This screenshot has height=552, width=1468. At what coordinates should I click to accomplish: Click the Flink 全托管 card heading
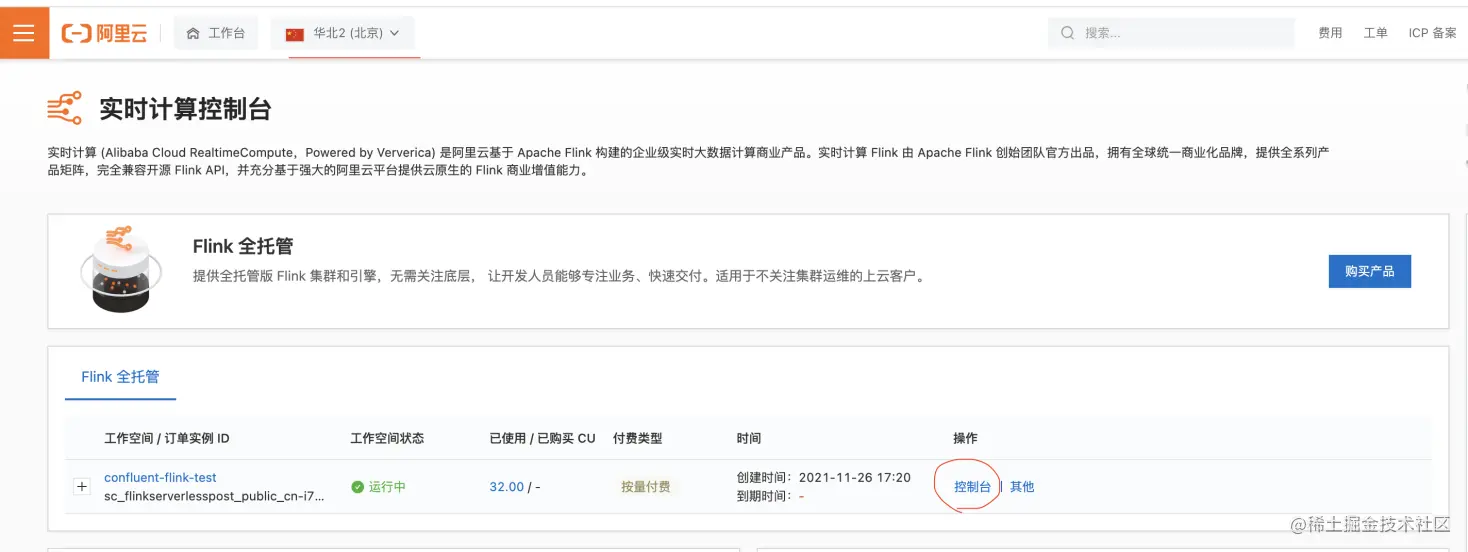click(x=243, y=246)
